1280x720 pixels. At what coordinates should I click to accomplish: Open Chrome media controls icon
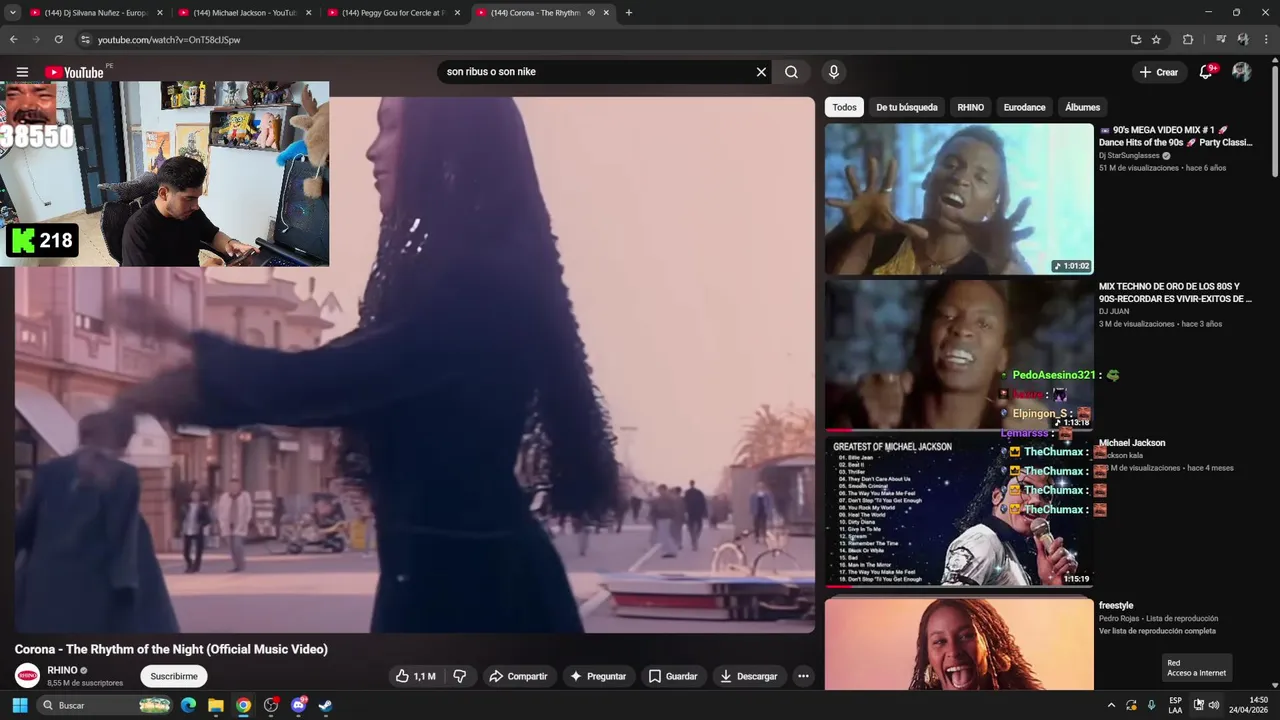(1221, 40)
